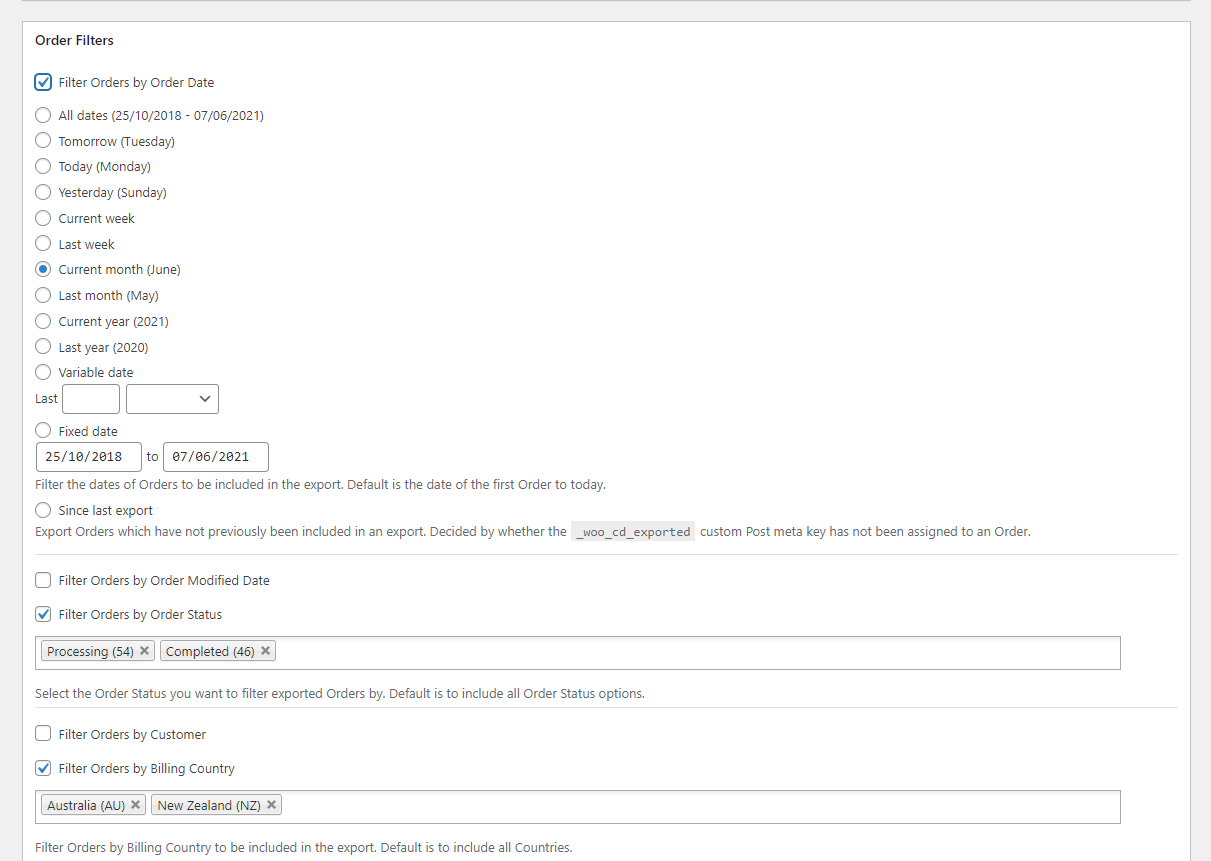The width and height of the screenshot is (1211, 861).
Task: Remove the Processing (54) status tag
Action: (x=144, y=651)
